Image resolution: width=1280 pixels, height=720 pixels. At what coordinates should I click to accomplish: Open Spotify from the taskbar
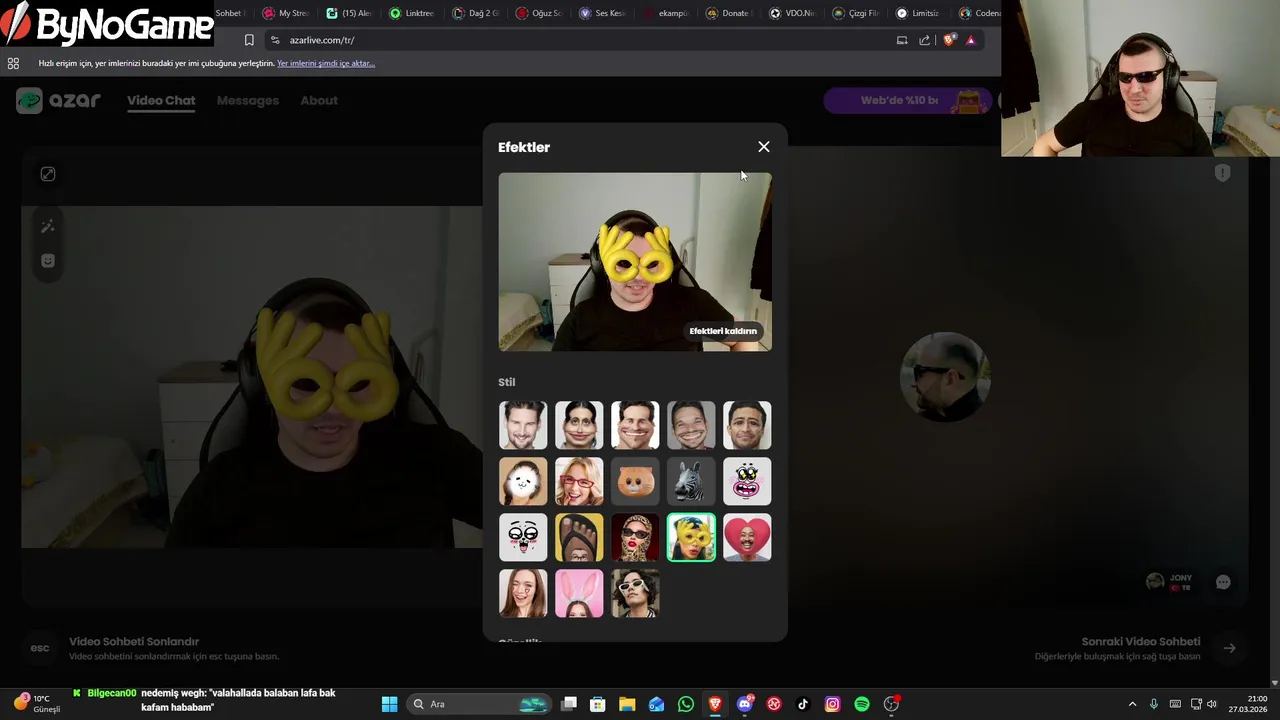[862, 704]
